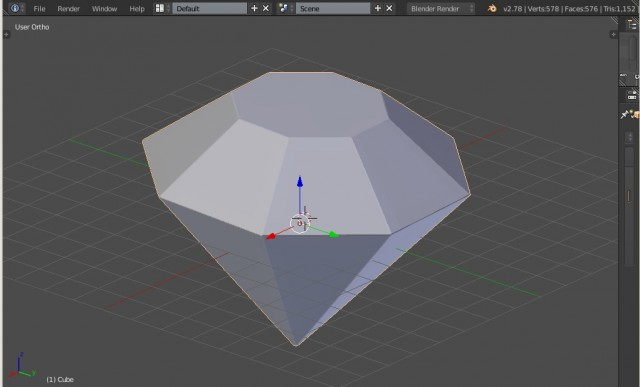Click the red X axis manipulator arrow
Viewport: 640px width, 387px height.
pyautogui.click(x=270, y=236)
